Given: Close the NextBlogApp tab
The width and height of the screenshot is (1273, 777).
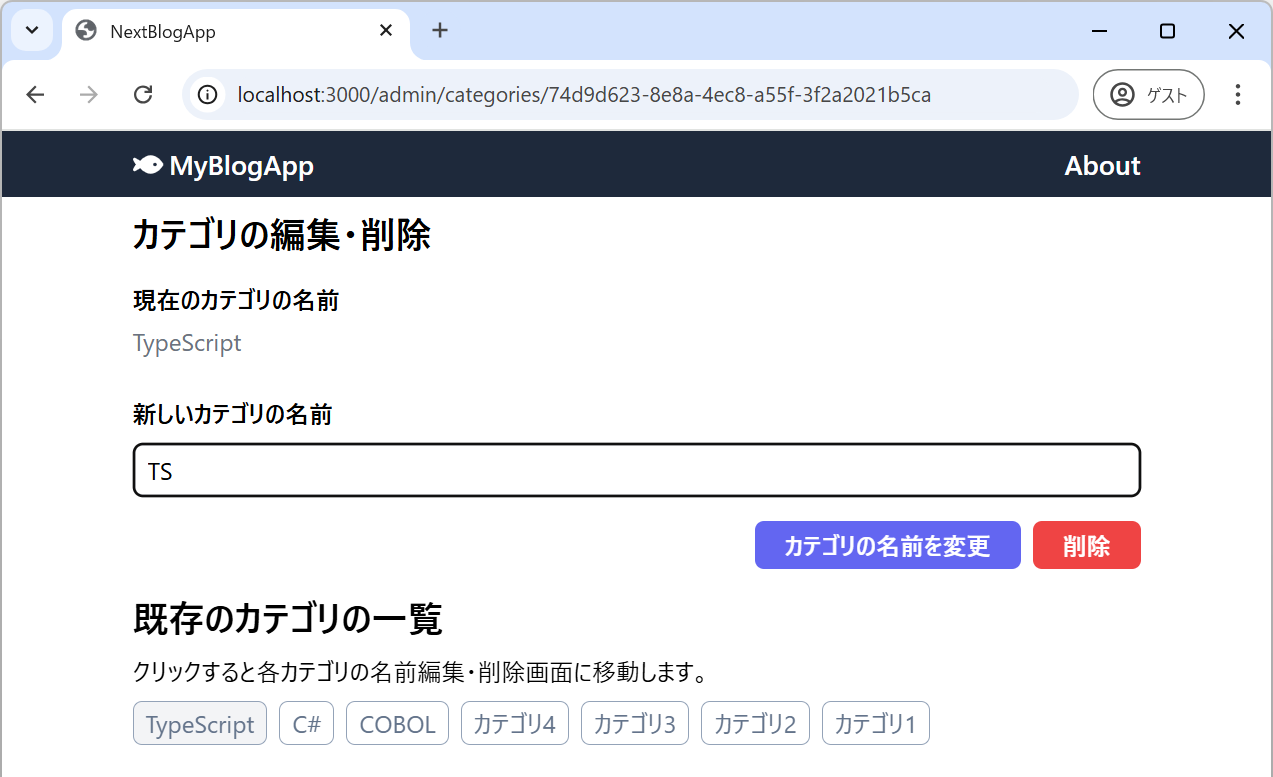Looking at the screenshot, I should pyautogui.click(x=386, y=31).
